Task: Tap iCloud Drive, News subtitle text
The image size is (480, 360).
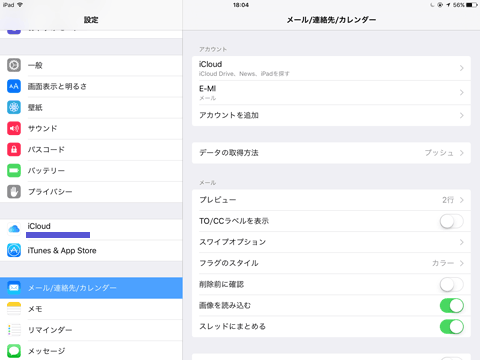Action: tap(244, 74)
